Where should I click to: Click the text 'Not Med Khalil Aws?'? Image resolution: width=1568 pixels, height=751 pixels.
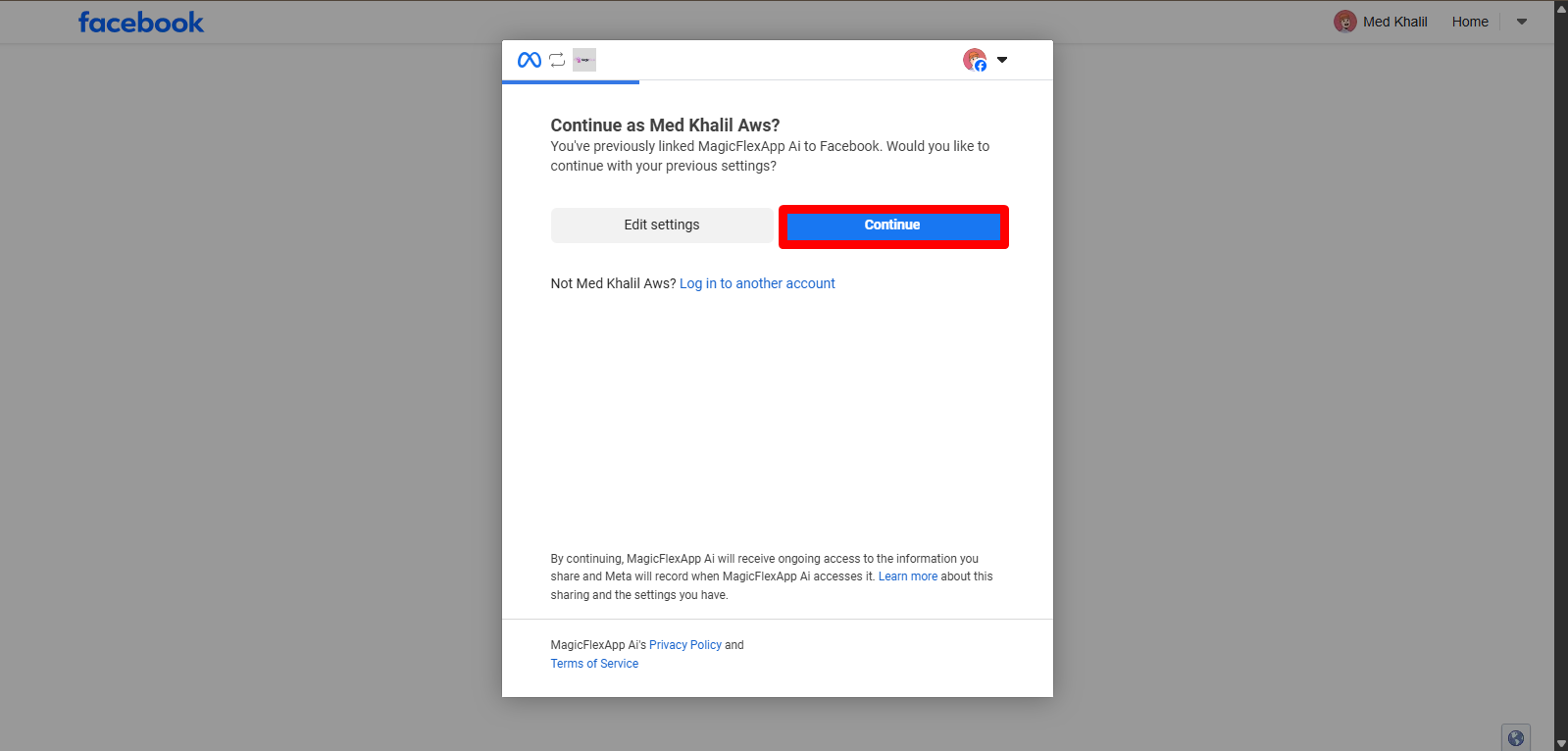[x=613, y=283]
